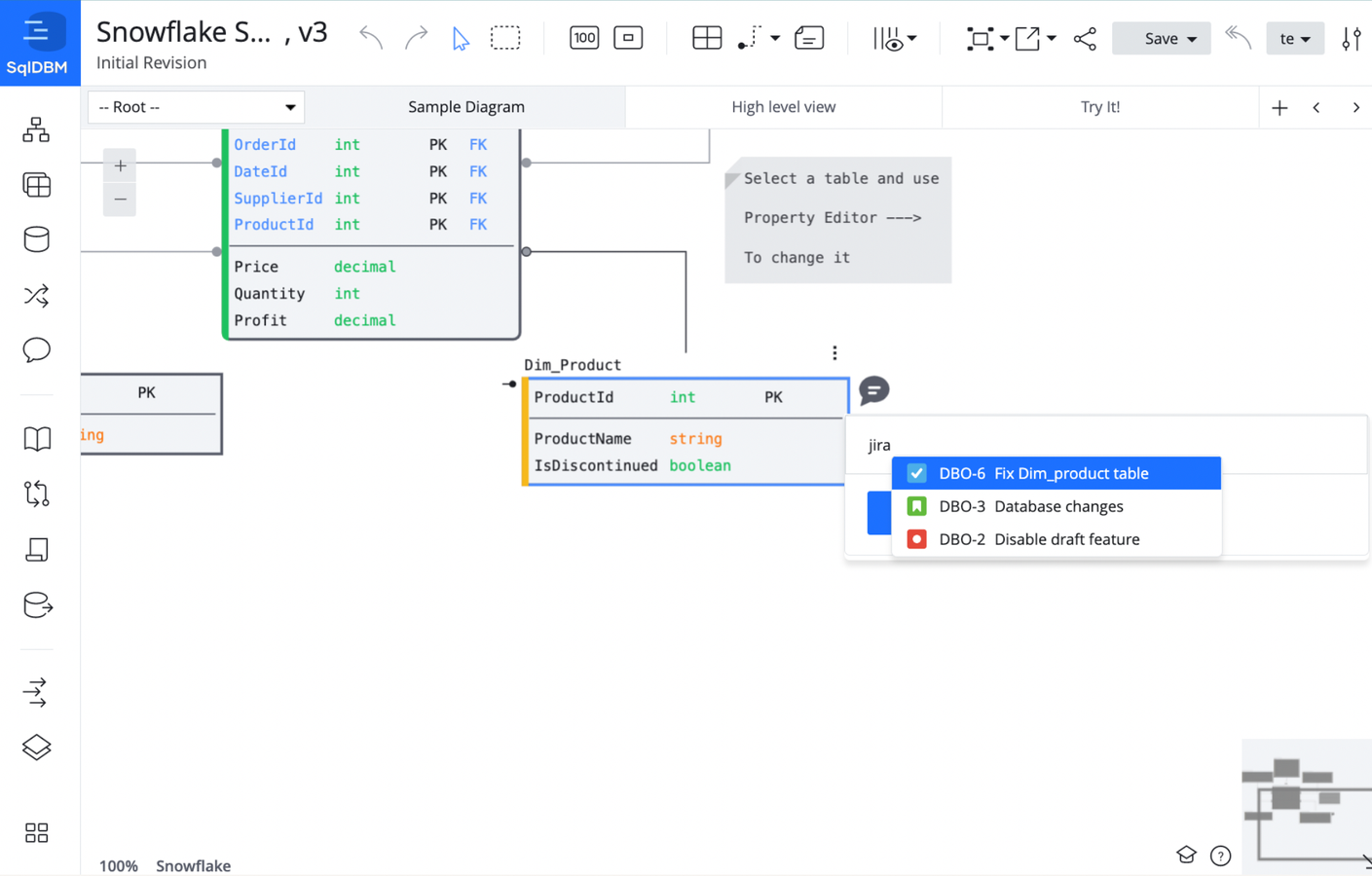
Task: Zoom in with plus button on canvas
Action: tap(120, 165)
